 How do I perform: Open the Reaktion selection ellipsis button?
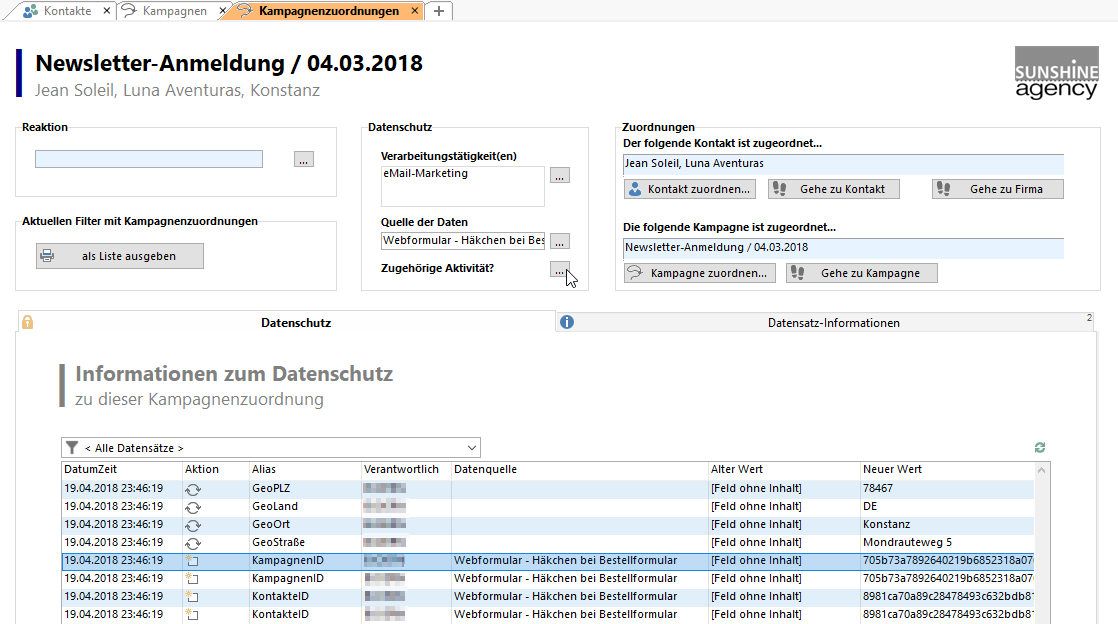pyautogui.click(x=304, y=159)
